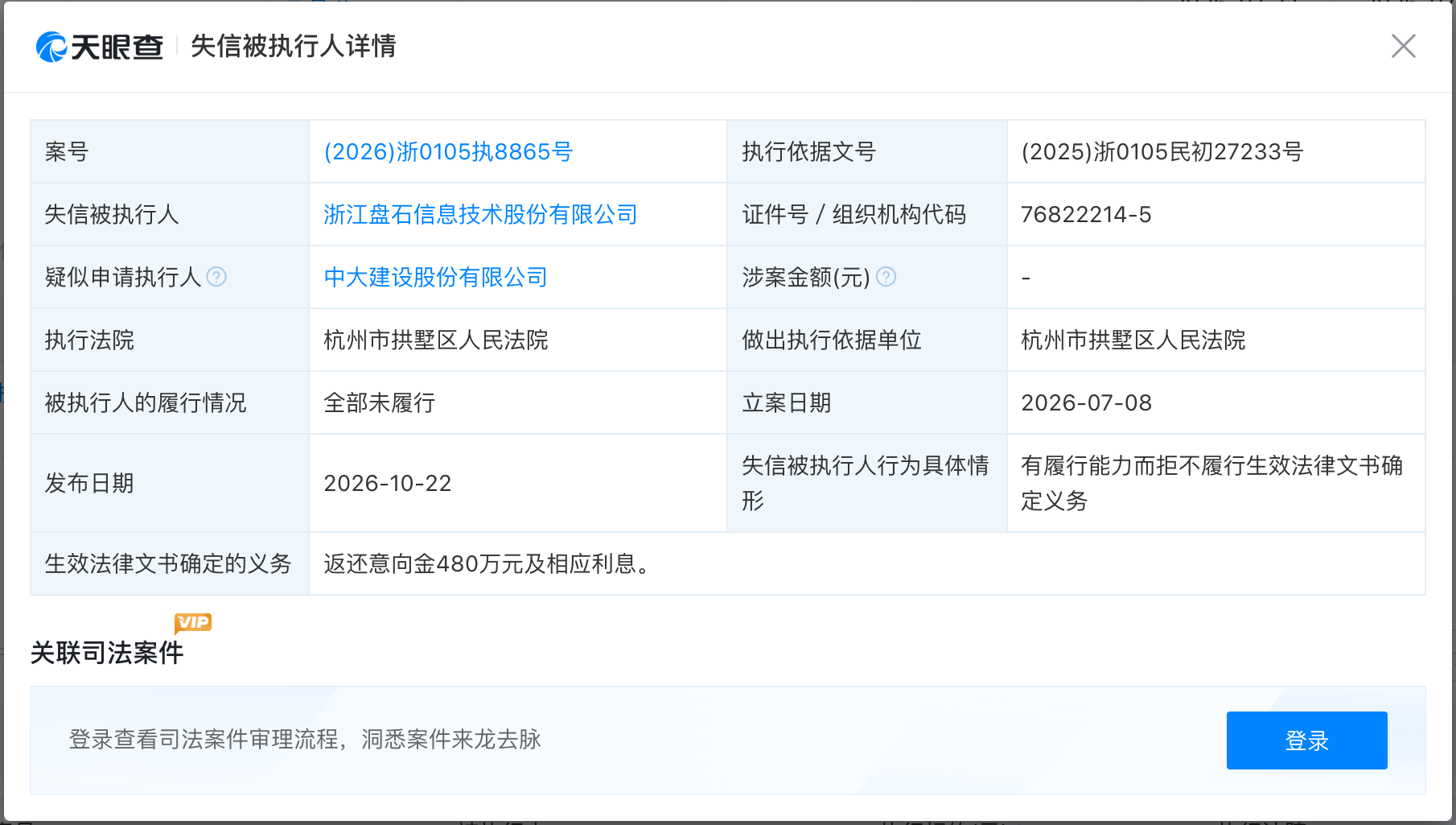The height and width of the screenshot is (825, 1456).
Task: Open 浙江盘石信息技术股份有限公司 company link
Action: point(481,215)
